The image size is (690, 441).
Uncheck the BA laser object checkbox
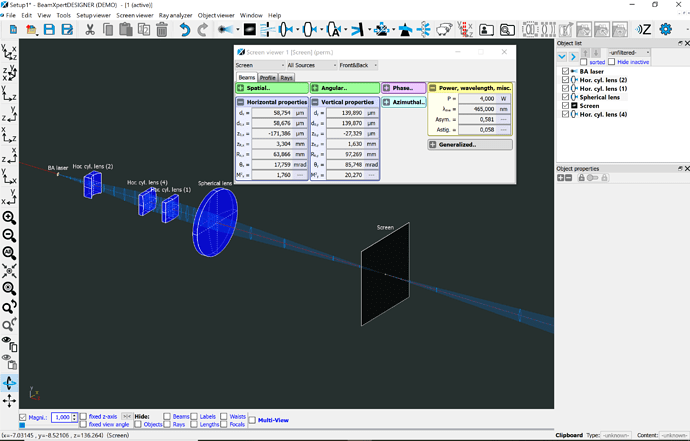[566, 71]
